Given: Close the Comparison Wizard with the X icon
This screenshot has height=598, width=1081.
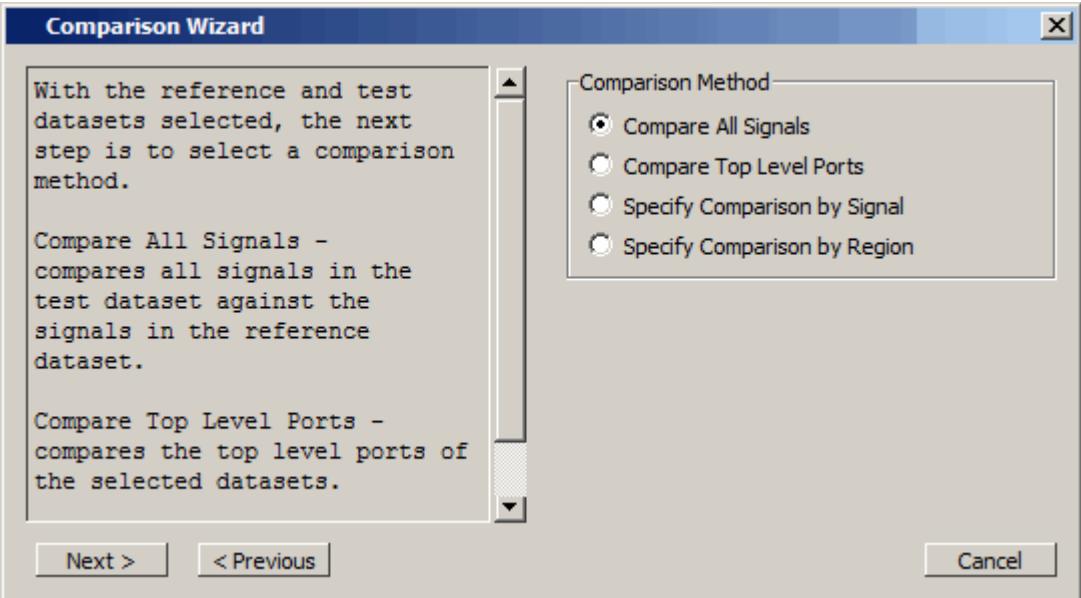Looking at the screenshot, I should [1056, 26].
